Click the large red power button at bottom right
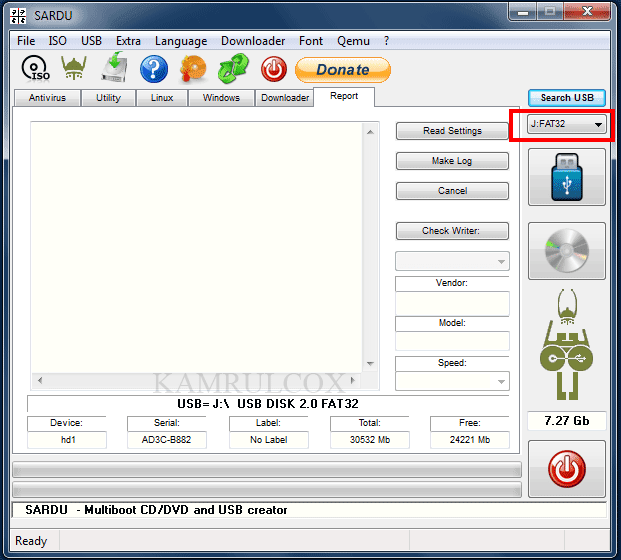 (x=567, y=469)
